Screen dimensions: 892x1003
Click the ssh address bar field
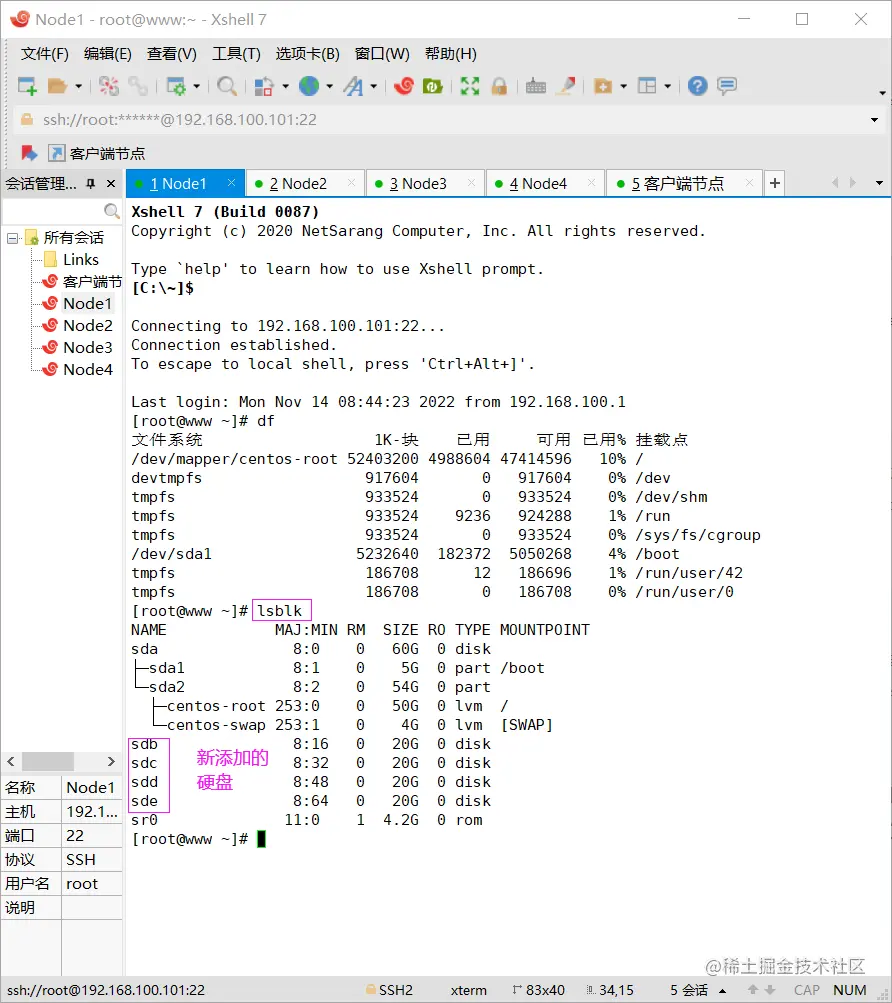pyautogui.click(x=442, y=120)
